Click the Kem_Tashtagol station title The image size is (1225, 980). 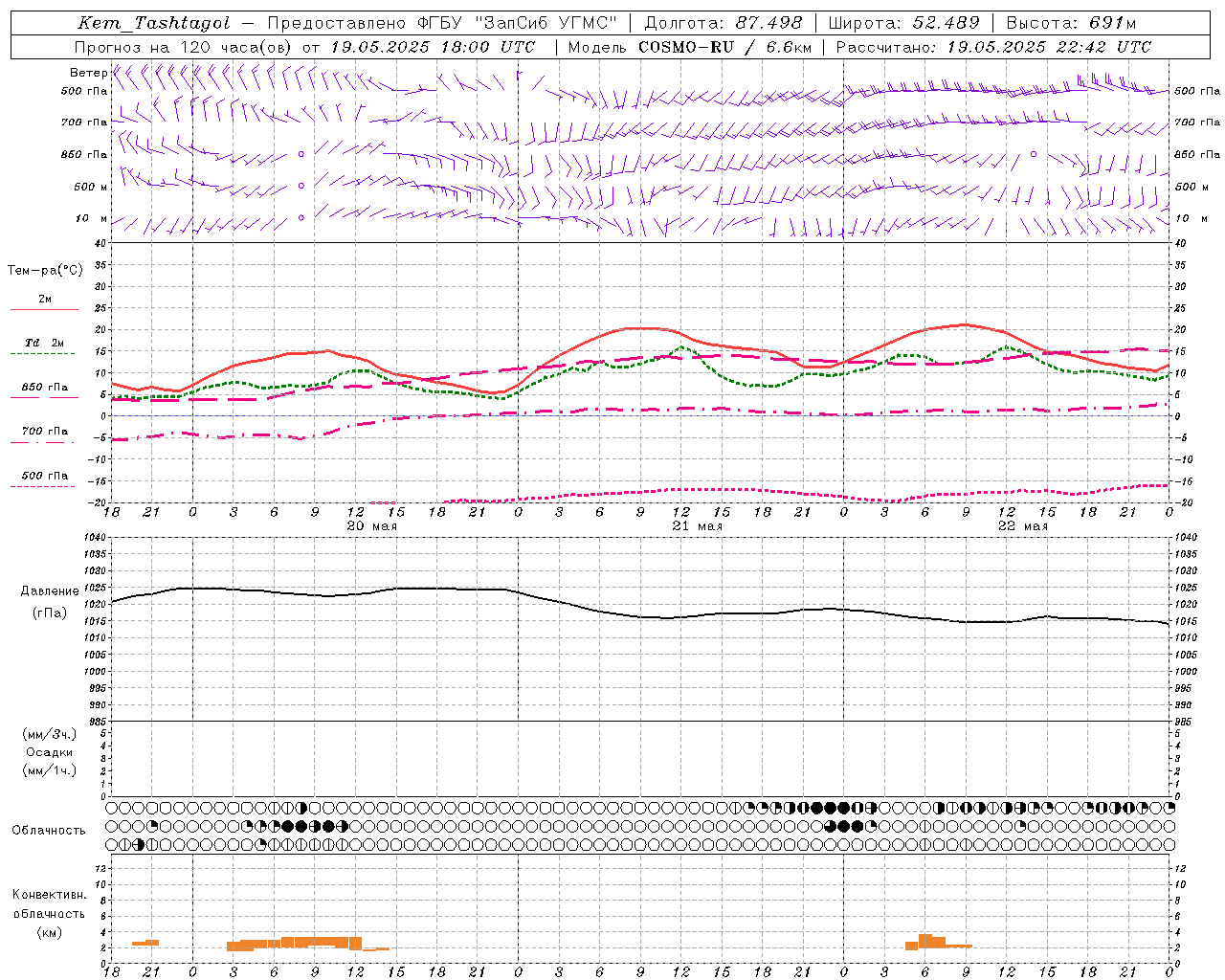(x=154, y=23)
